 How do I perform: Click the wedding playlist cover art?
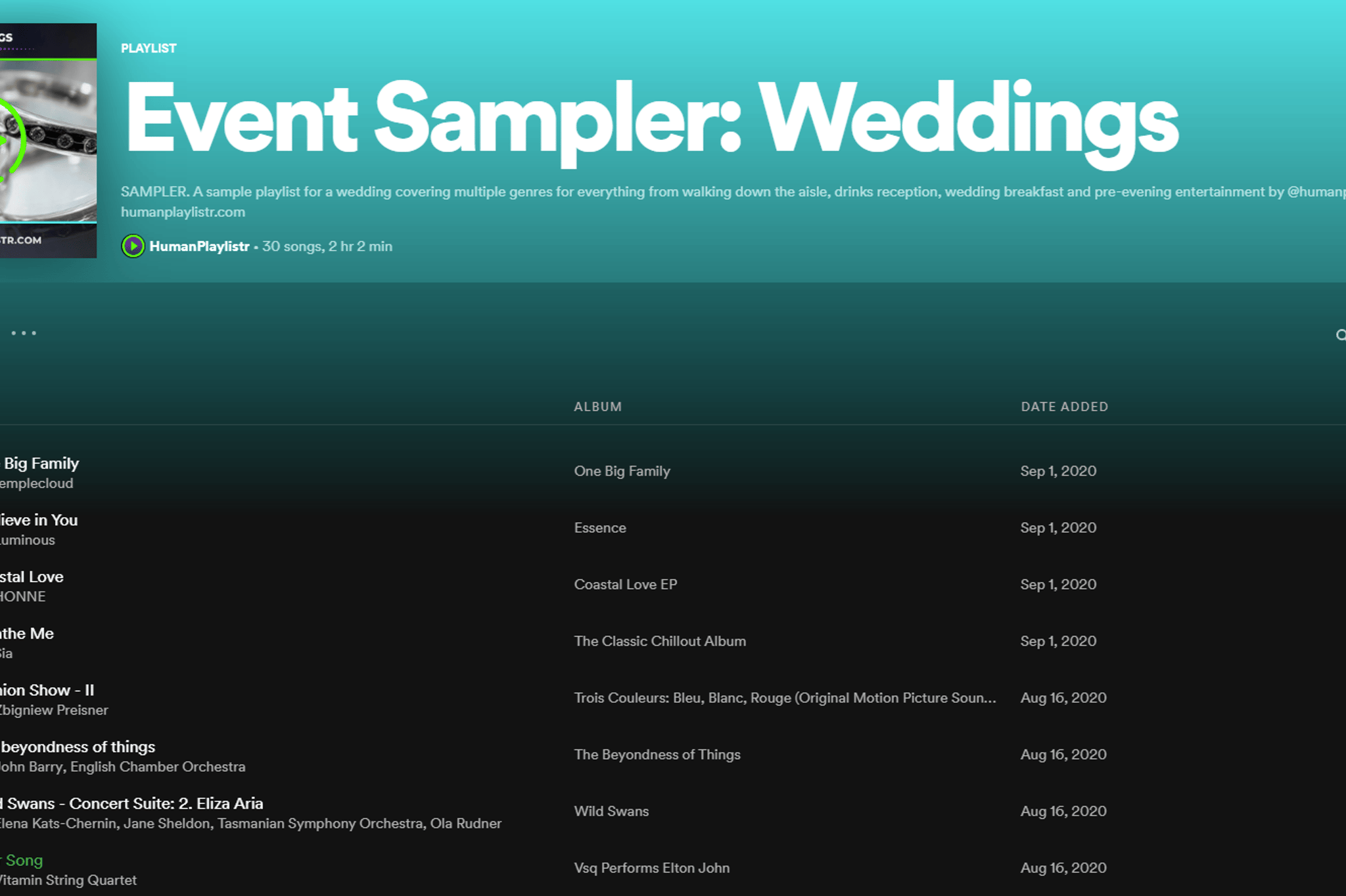click(x=48, y=141)
